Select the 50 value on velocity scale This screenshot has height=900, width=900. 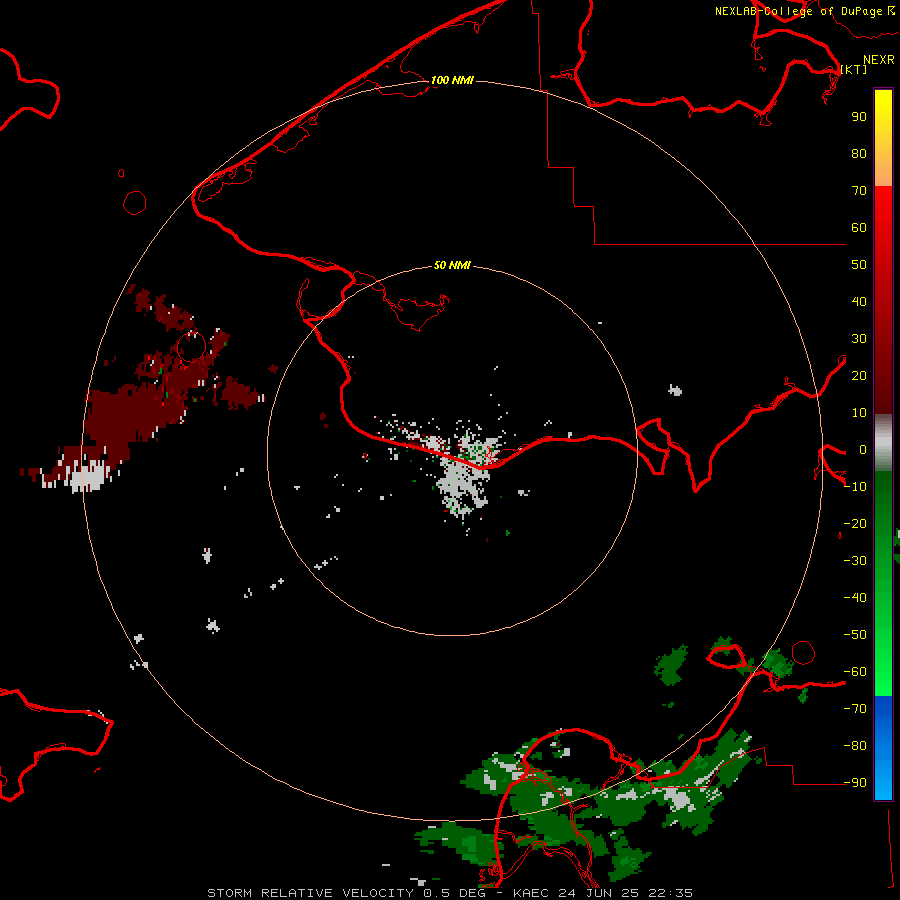(x=859, y=265)
